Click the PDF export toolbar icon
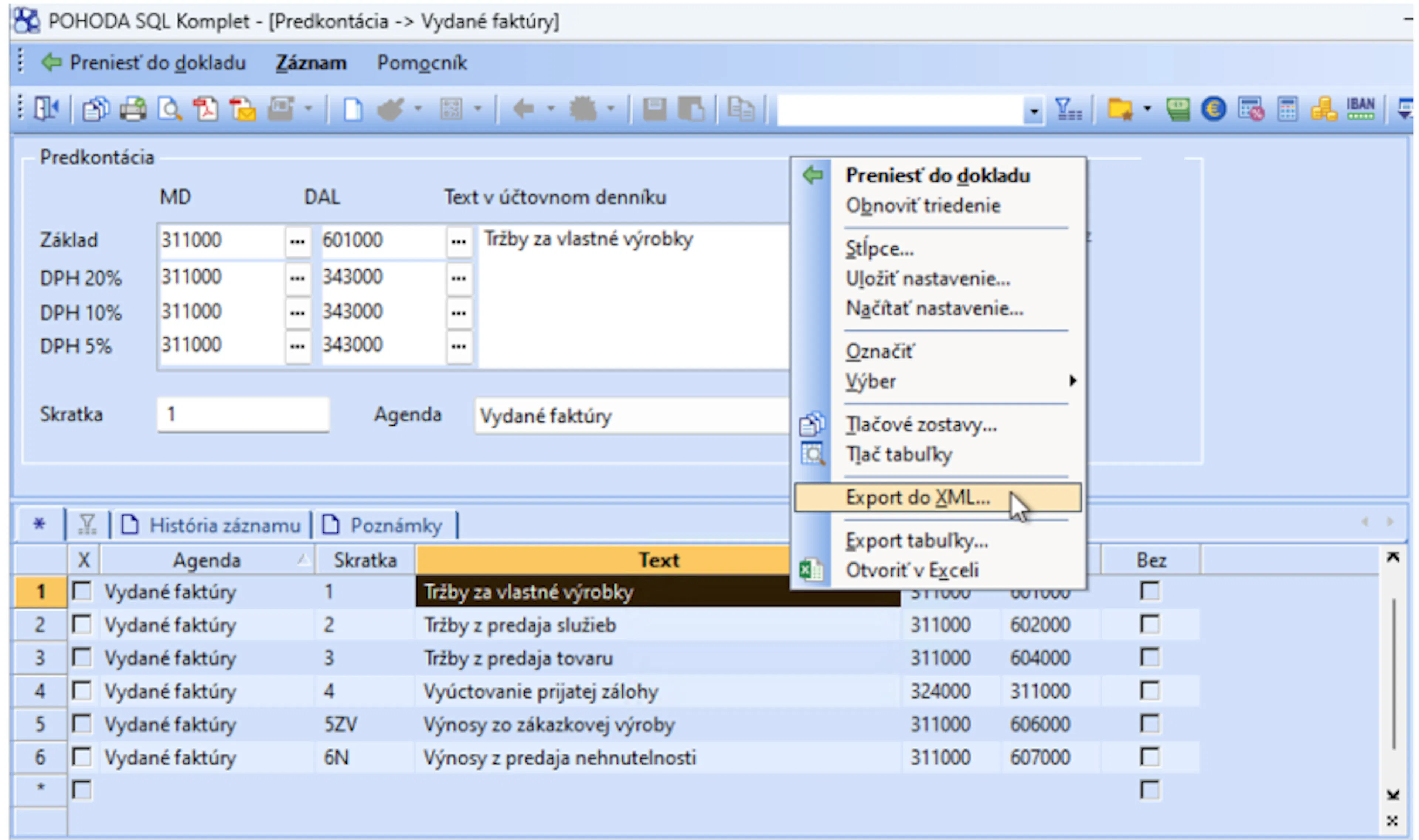Viewport: 1419px width, 840px height. coord(205,109)
